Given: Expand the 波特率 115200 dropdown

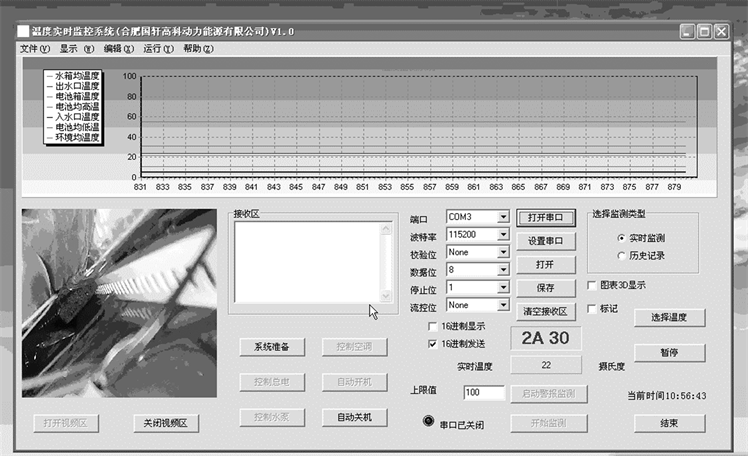Looking at the screenshot, I should (503, 235).
